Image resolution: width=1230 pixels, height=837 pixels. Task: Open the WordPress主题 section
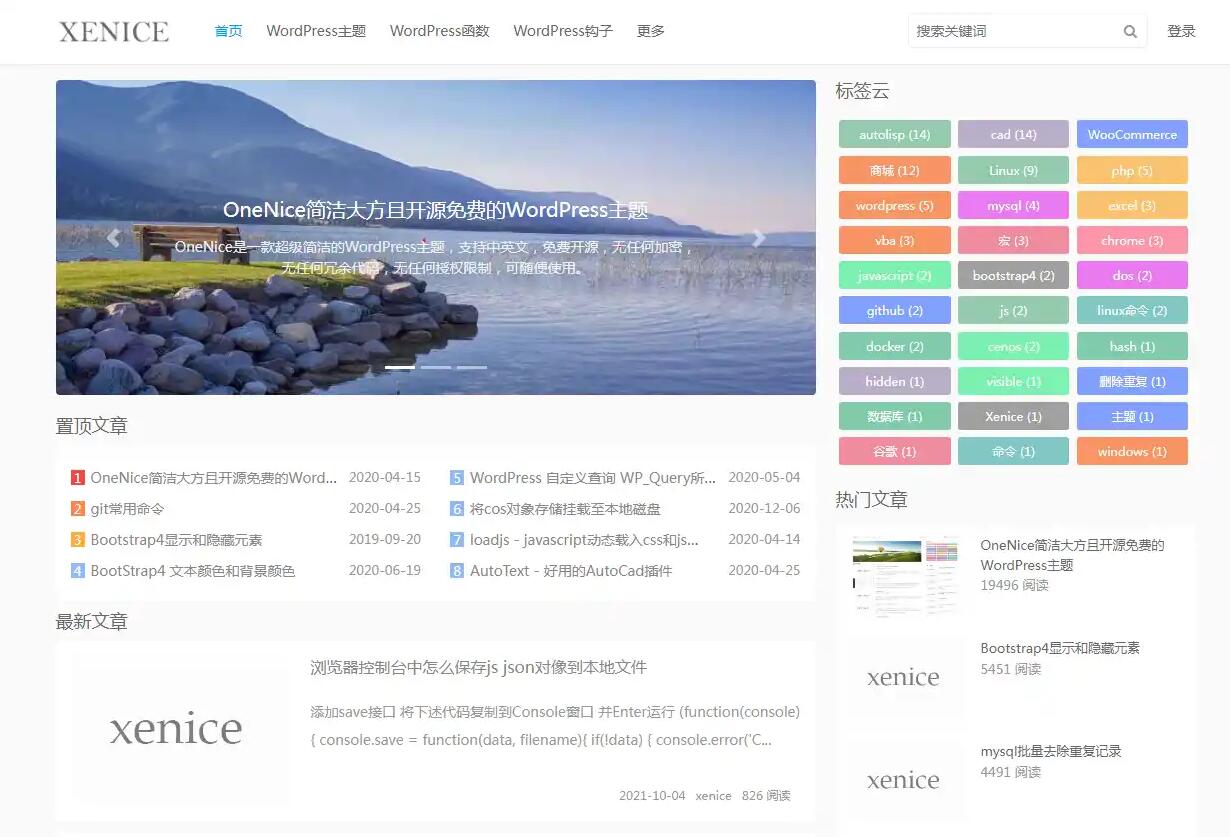(316, 31)
